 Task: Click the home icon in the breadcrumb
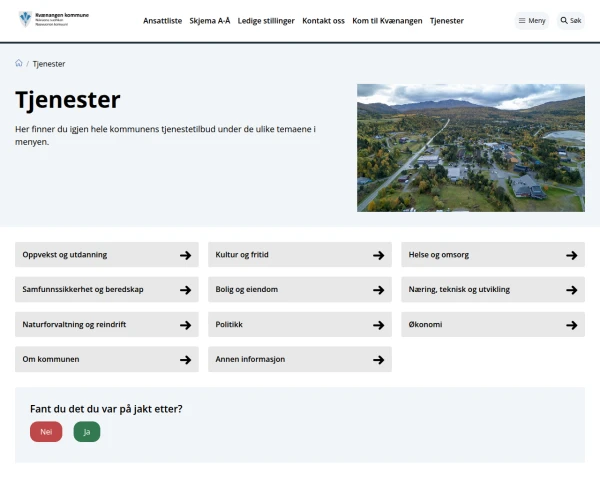click(19, 63)
